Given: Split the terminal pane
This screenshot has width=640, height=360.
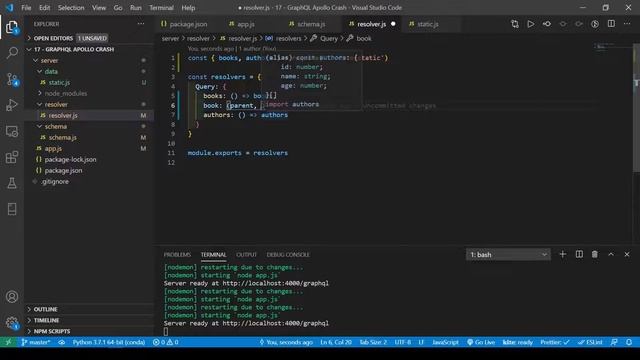Looking at the screenshot, I should coord(579,254).
